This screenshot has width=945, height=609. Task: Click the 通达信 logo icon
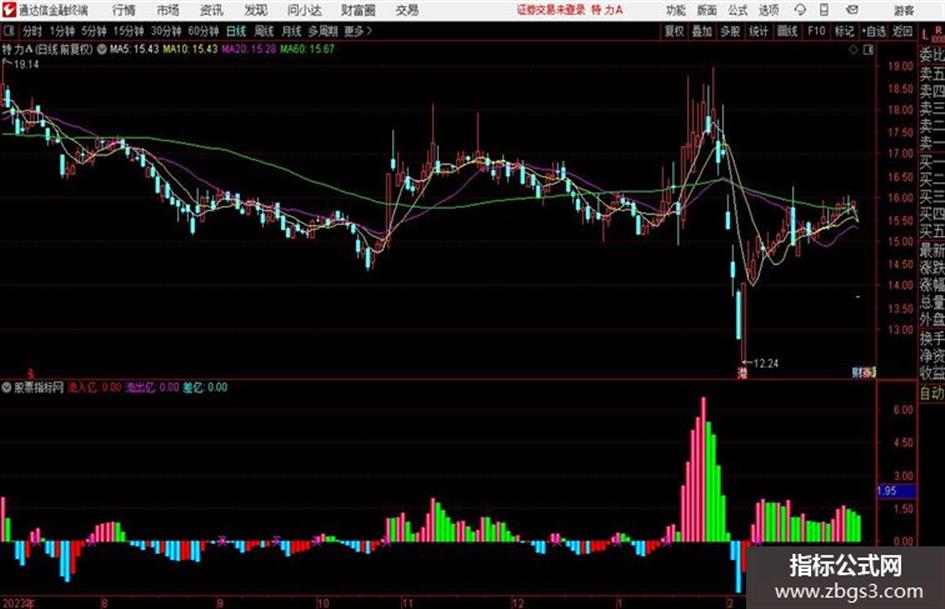click(9, 10)
